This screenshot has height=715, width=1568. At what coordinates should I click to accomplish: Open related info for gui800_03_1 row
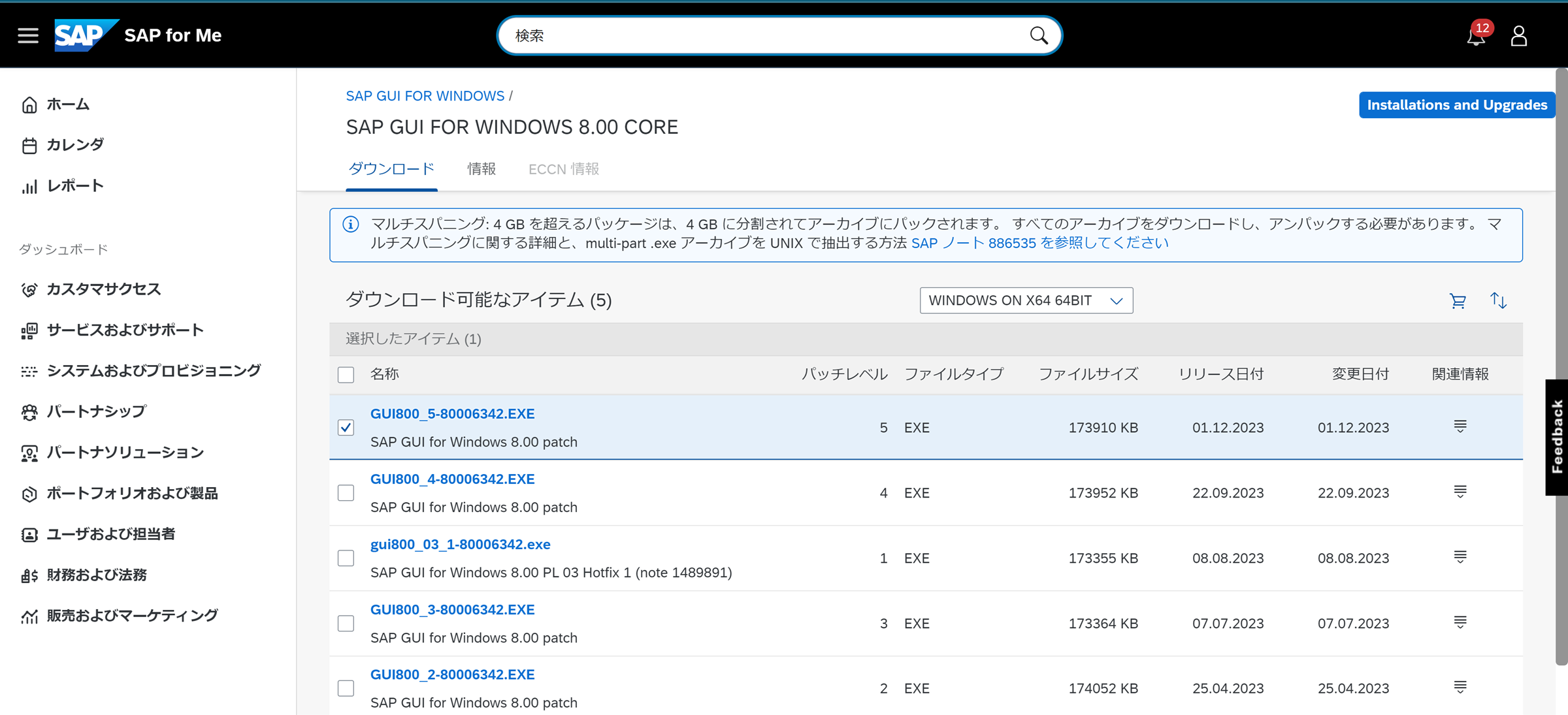1460,557
